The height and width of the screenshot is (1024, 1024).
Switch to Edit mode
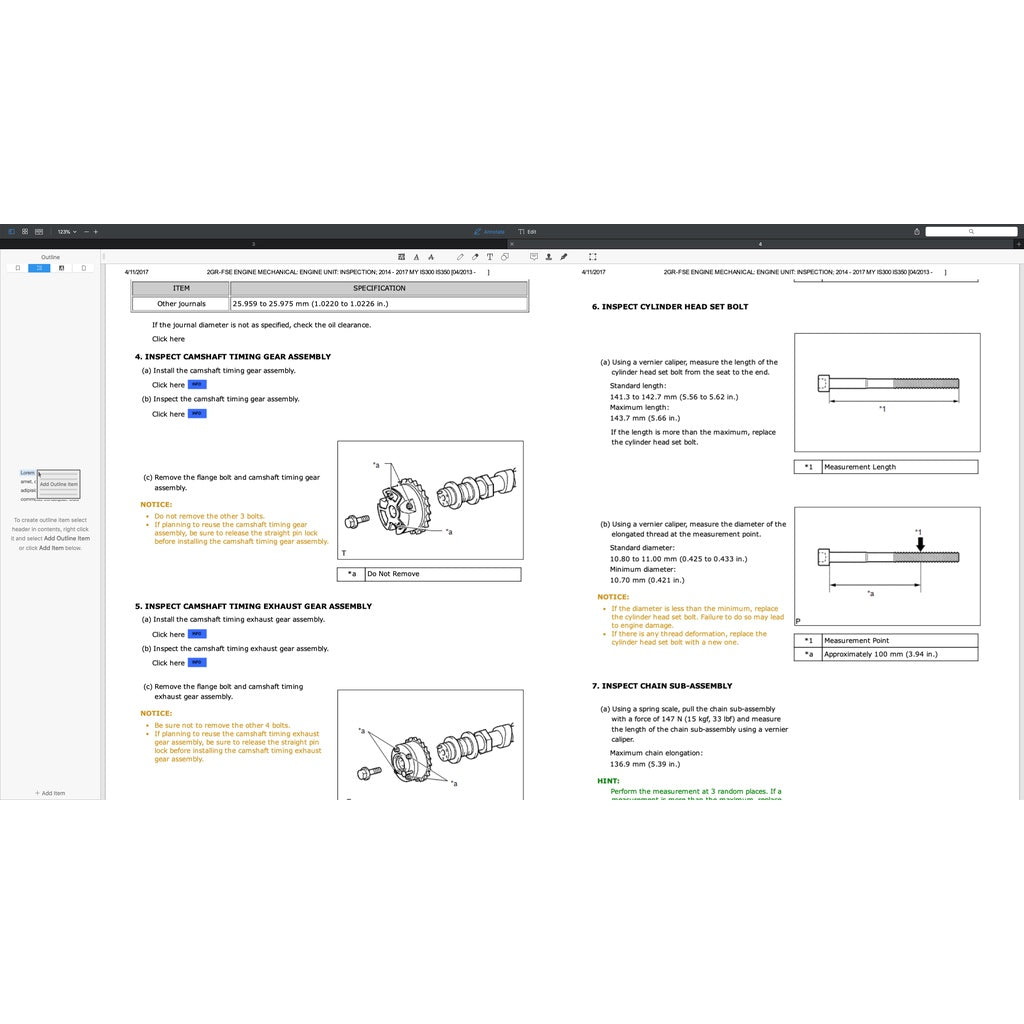[527, 231]
